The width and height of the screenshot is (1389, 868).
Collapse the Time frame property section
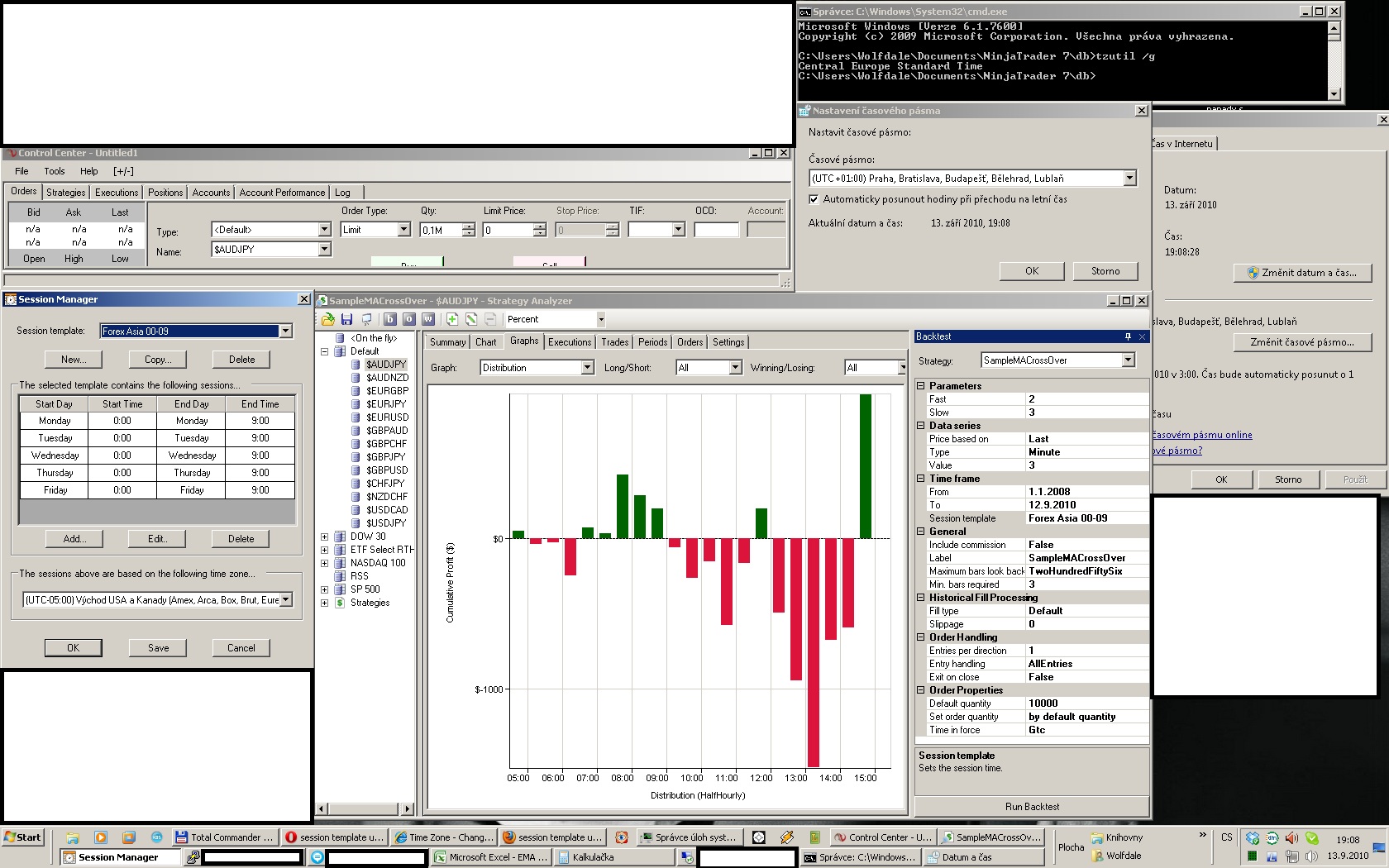click(x=921, y=479)
